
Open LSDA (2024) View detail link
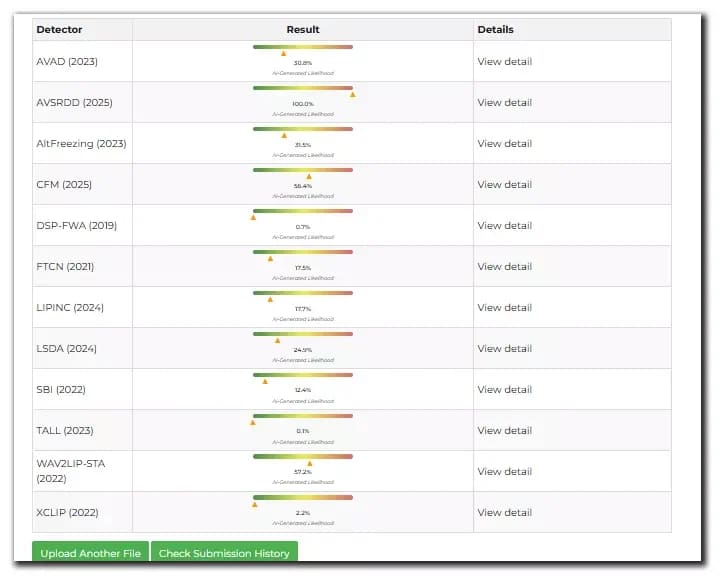[504, 349]
